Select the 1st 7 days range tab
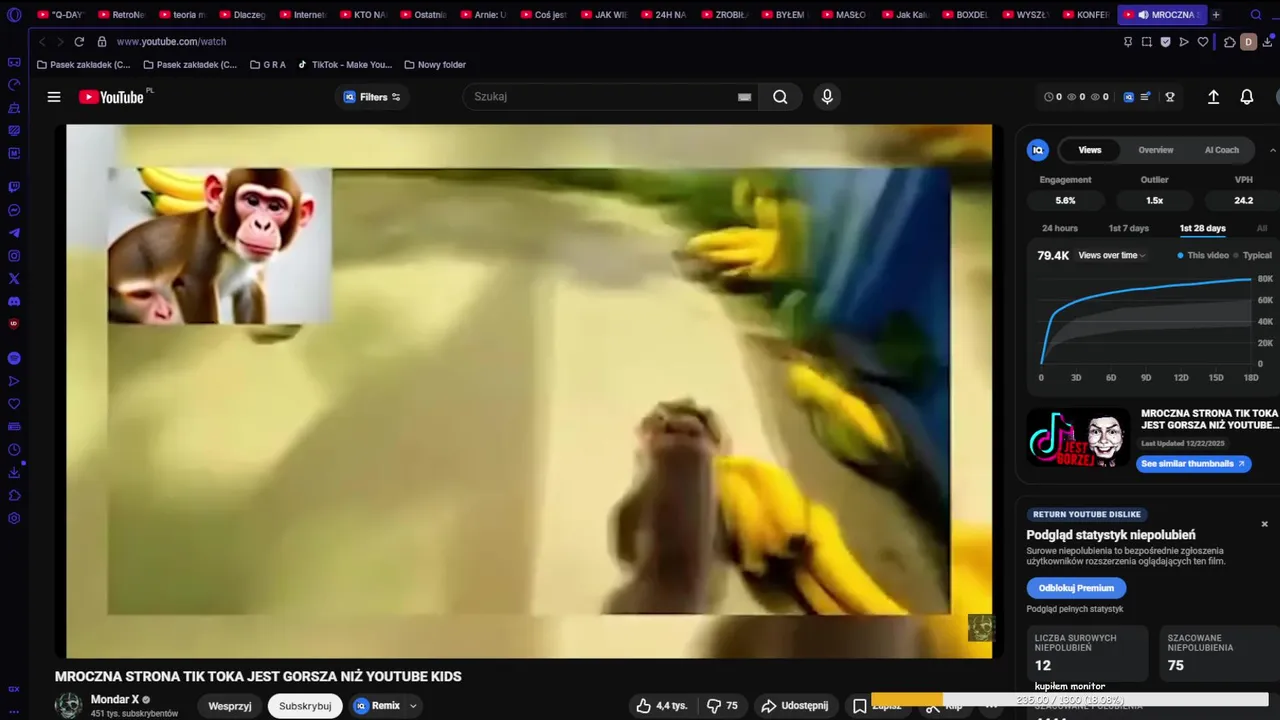Screen dimensions: 1280x720 click(x=1128, y=228)
